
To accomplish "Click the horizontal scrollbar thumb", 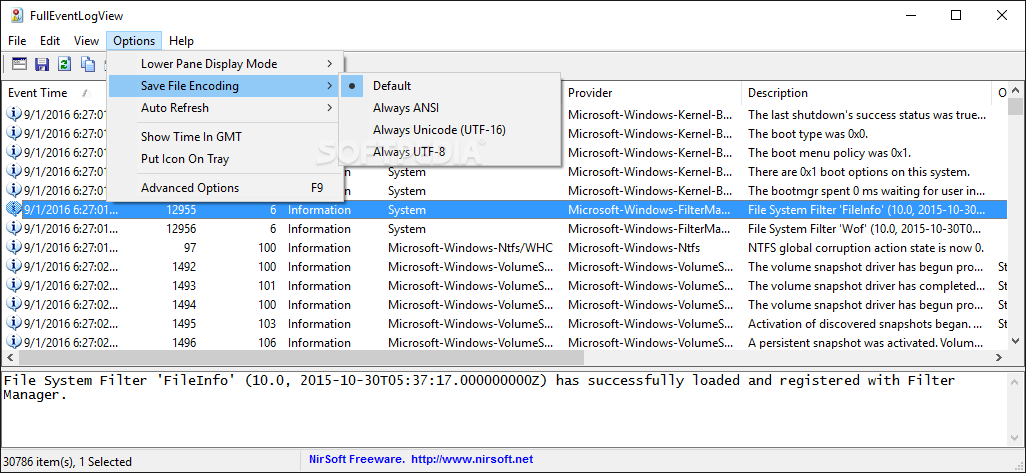I will pyautogui.click(x=301, y=357).
